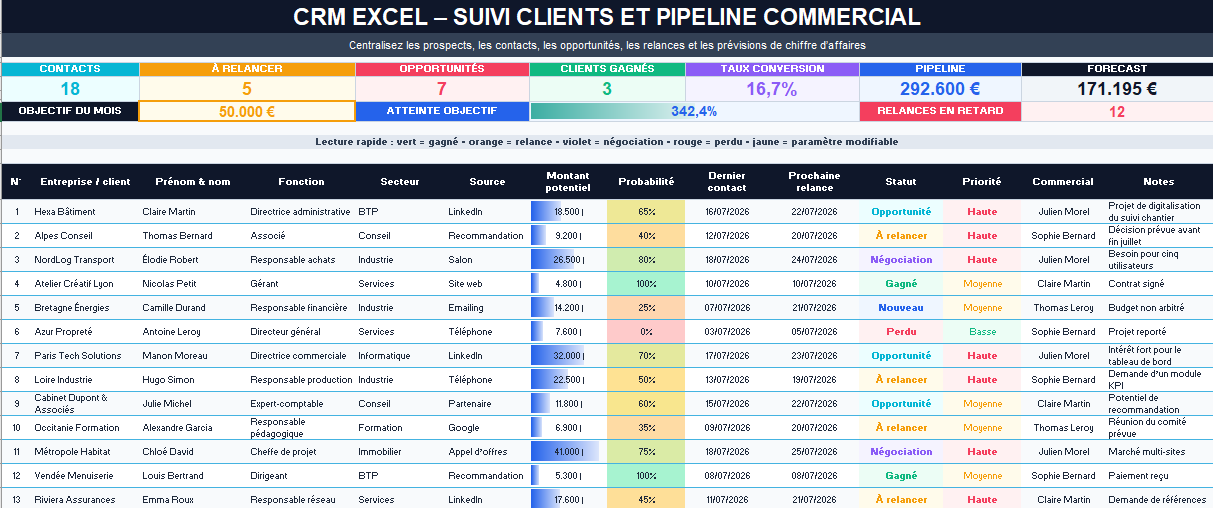Select the Hexa Bâtiment company cell
Screen dimensions: 1213x508
(85, 212)
